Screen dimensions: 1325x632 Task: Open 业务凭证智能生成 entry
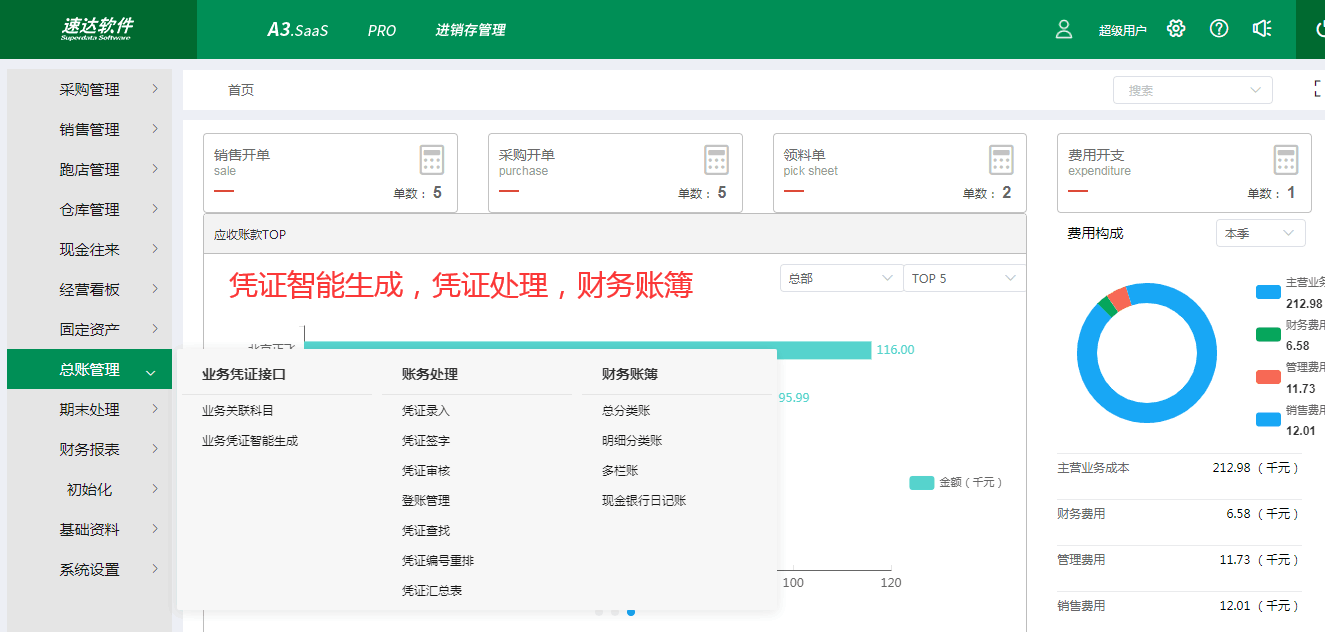(x=250, y=440)
